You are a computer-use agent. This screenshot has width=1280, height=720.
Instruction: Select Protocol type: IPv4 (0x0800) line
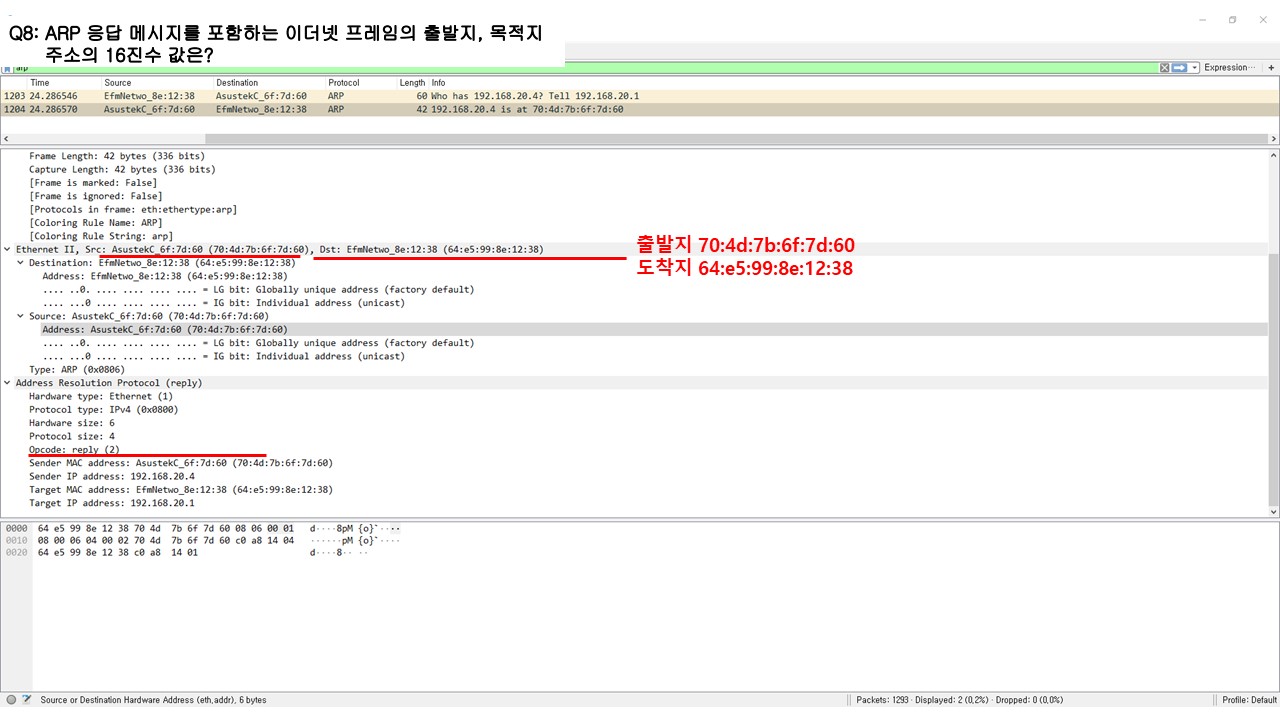coord(104,409)
